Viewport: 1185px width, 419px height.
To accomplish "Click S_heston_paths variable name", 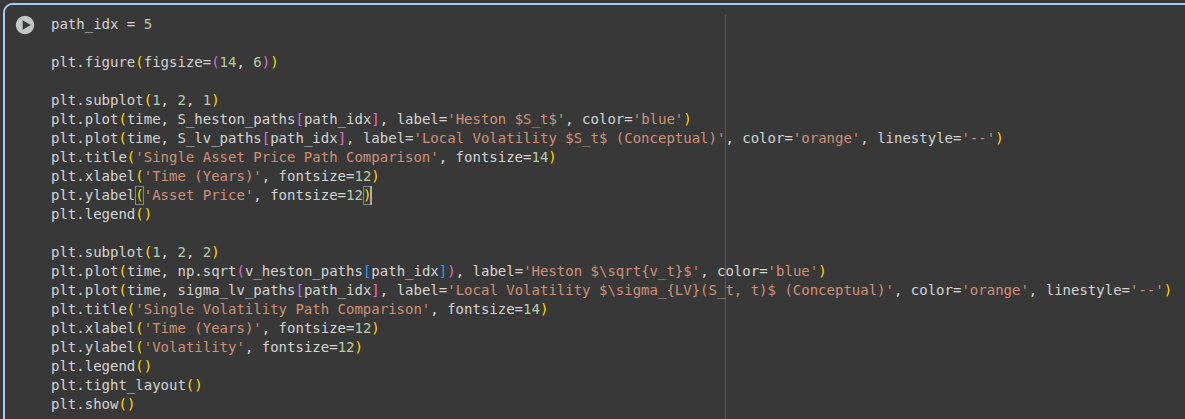I will point(237,119).
